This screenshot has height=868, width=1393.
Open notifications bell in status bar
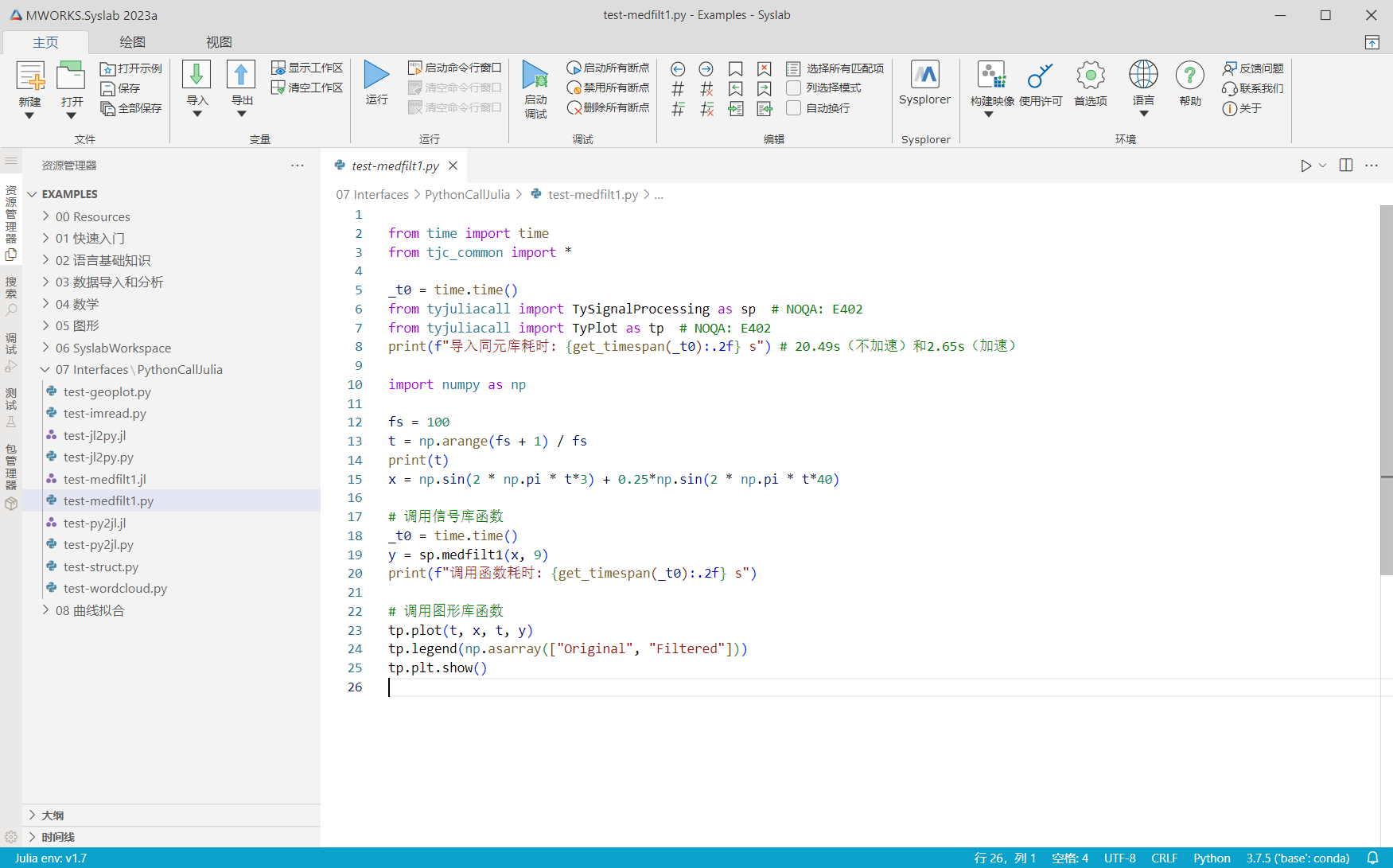(x=1372, y=858)
